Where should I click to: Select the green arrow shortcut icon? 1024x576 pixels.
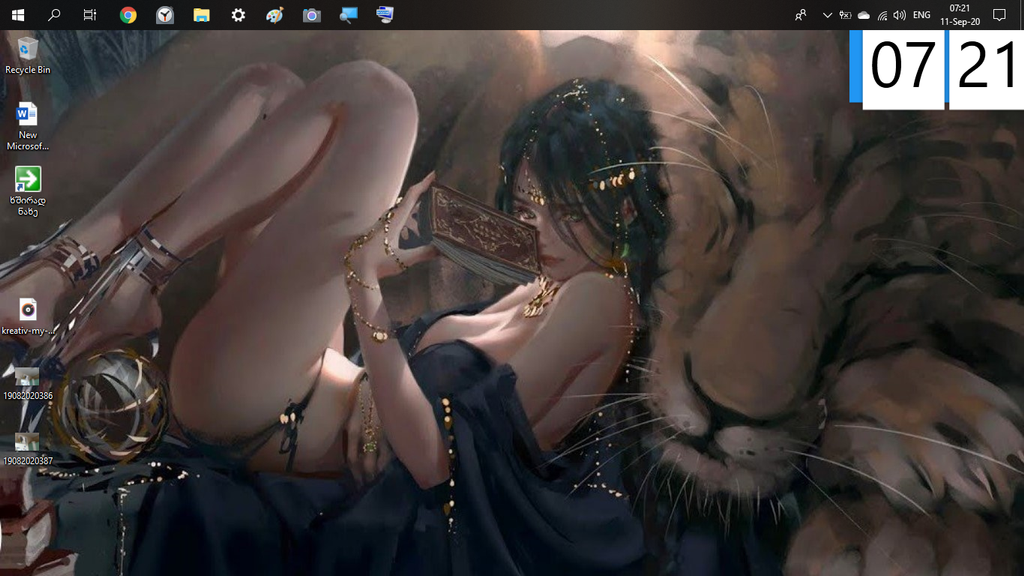[x=27, y=191]
